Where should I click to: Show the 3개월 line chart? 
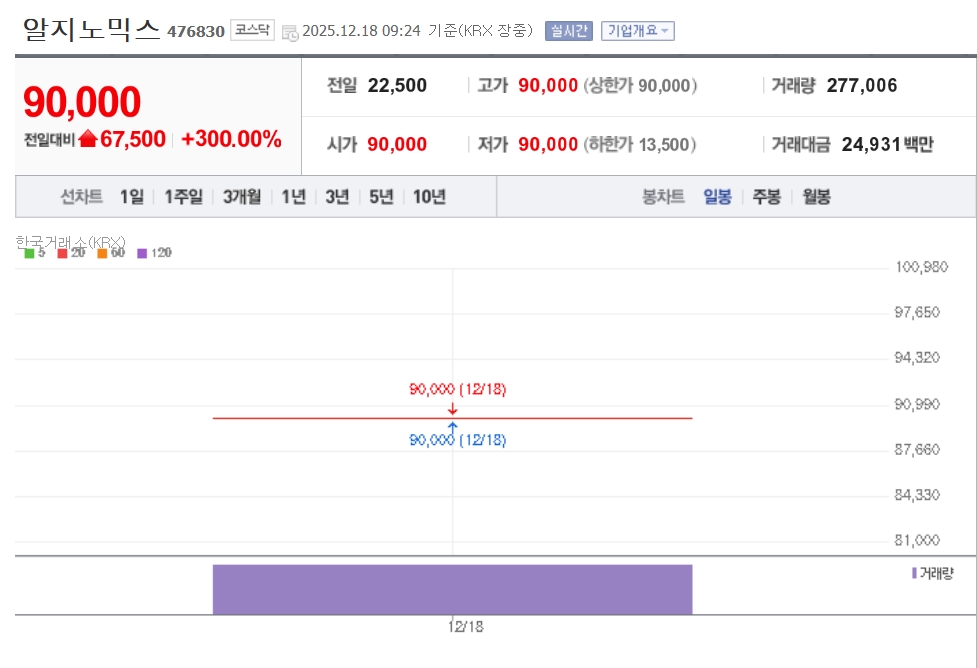(x=242, y=197)
